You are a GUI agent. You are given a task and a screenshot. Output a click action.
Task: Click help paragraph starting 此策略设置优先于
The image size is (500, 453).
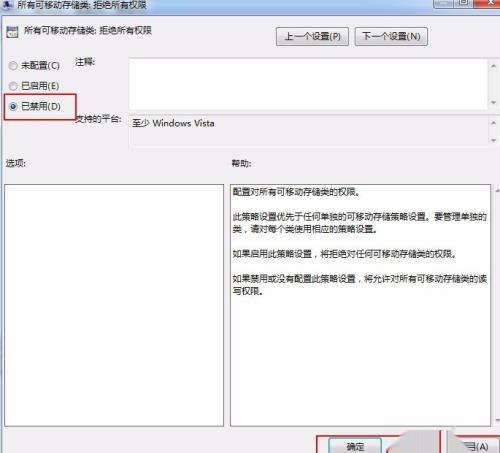point(360,223)
